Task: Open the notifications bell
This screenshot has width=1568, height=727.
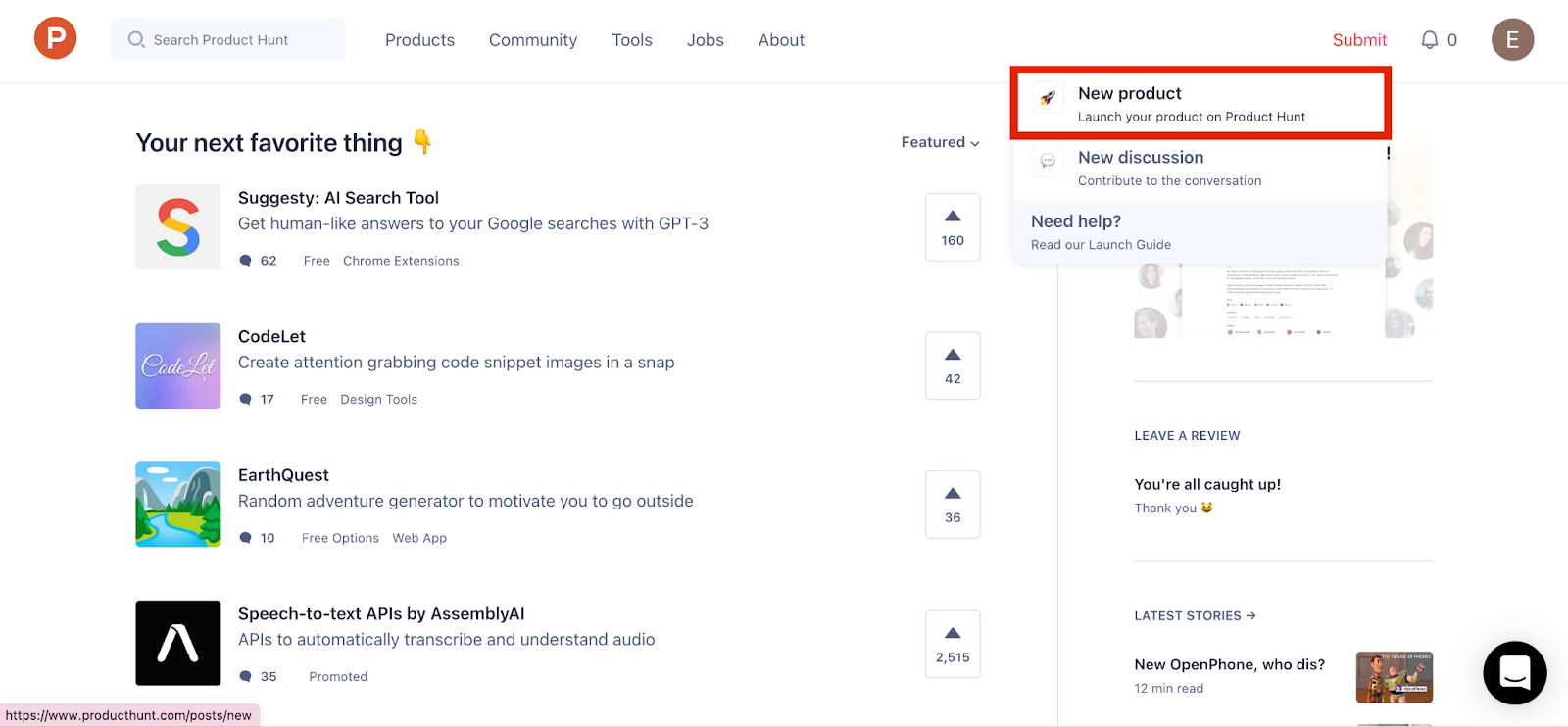Action: pyautogui.click(x=1430, y=39)
